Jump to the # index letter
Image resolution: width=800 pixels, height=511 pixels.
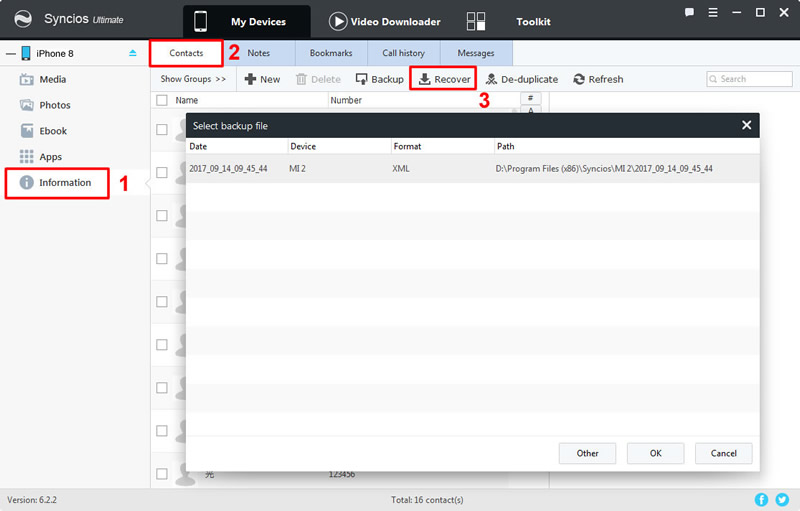pyautogui.click(x=531, y=98)
